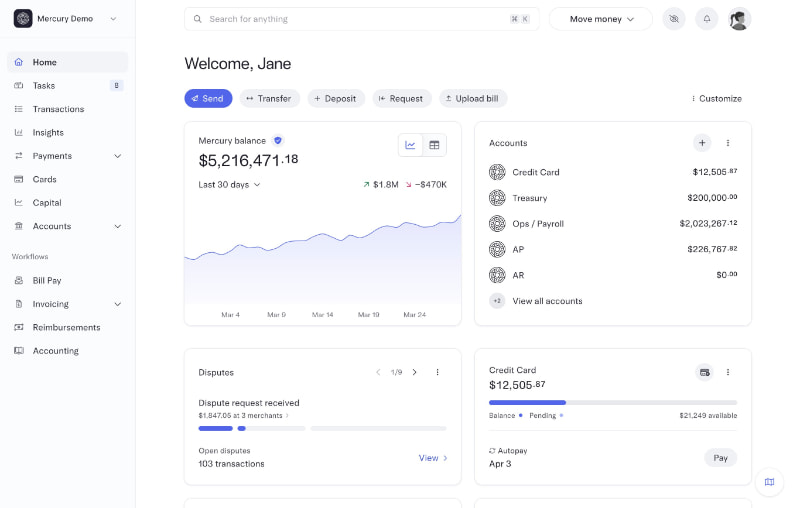Click the credit card icon button in widget
This screenshot has width=800, height=508.
(x=705, y=372)
